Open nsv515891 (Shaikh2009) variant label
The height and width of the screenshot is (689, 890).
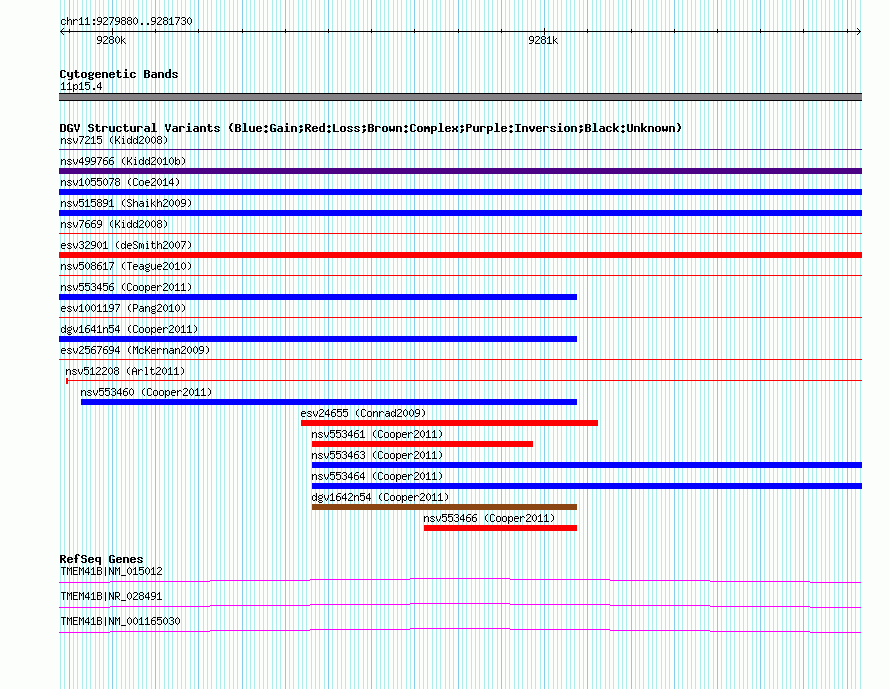[126, 203]
